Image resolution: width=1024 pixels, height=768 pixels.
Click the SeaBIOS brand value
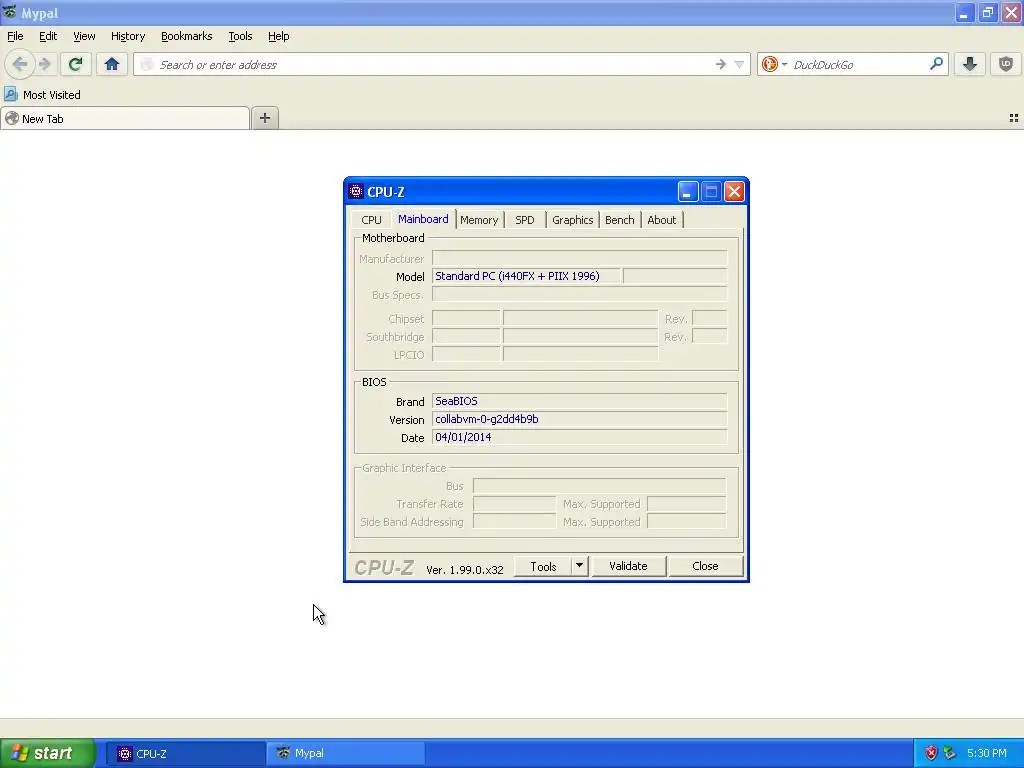coord(579,401)
